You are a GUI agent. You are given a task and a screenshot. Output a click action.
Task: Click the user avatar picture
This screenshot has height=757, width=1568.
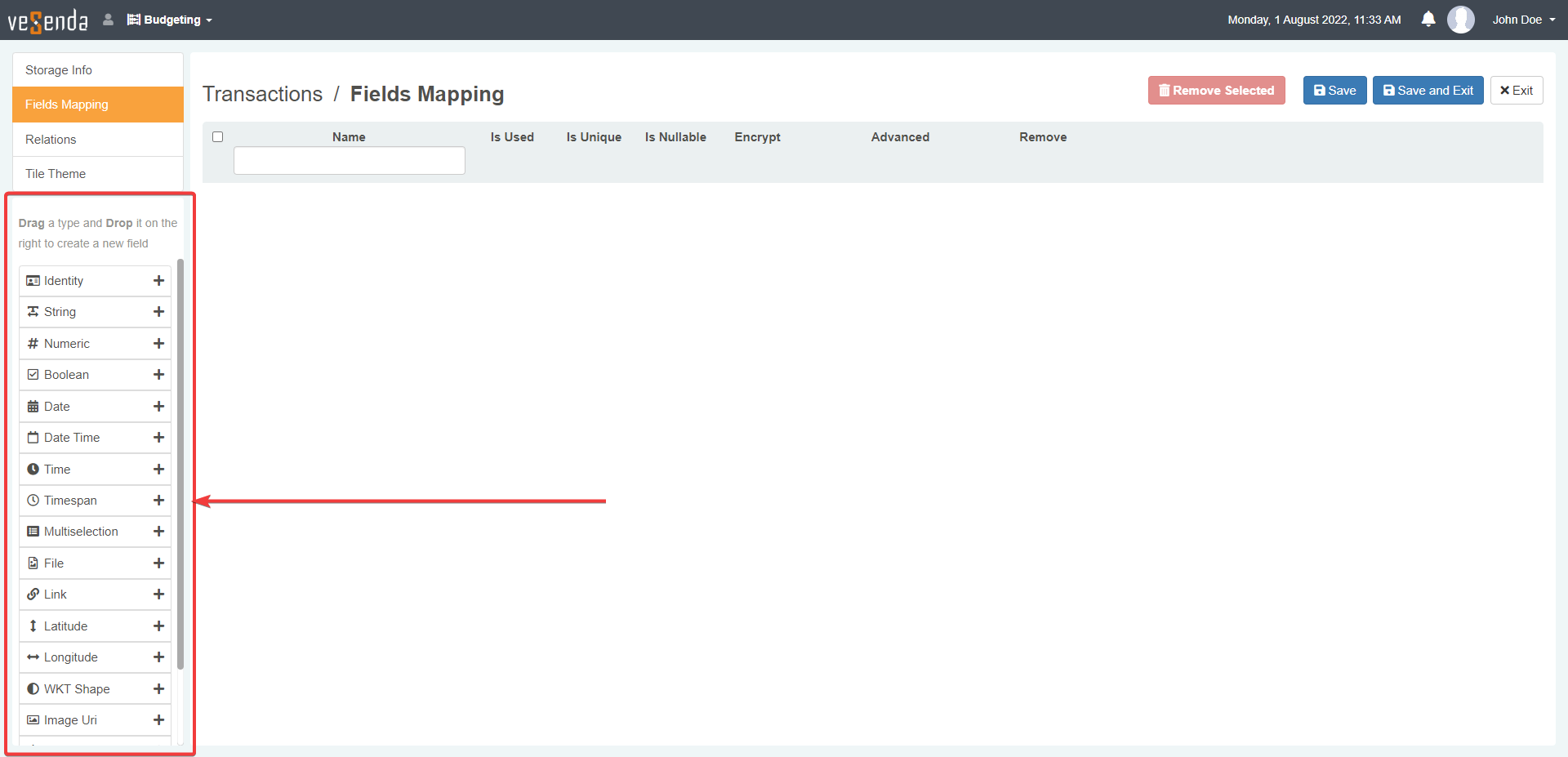pyautogui.click(x=1460, y=20)
